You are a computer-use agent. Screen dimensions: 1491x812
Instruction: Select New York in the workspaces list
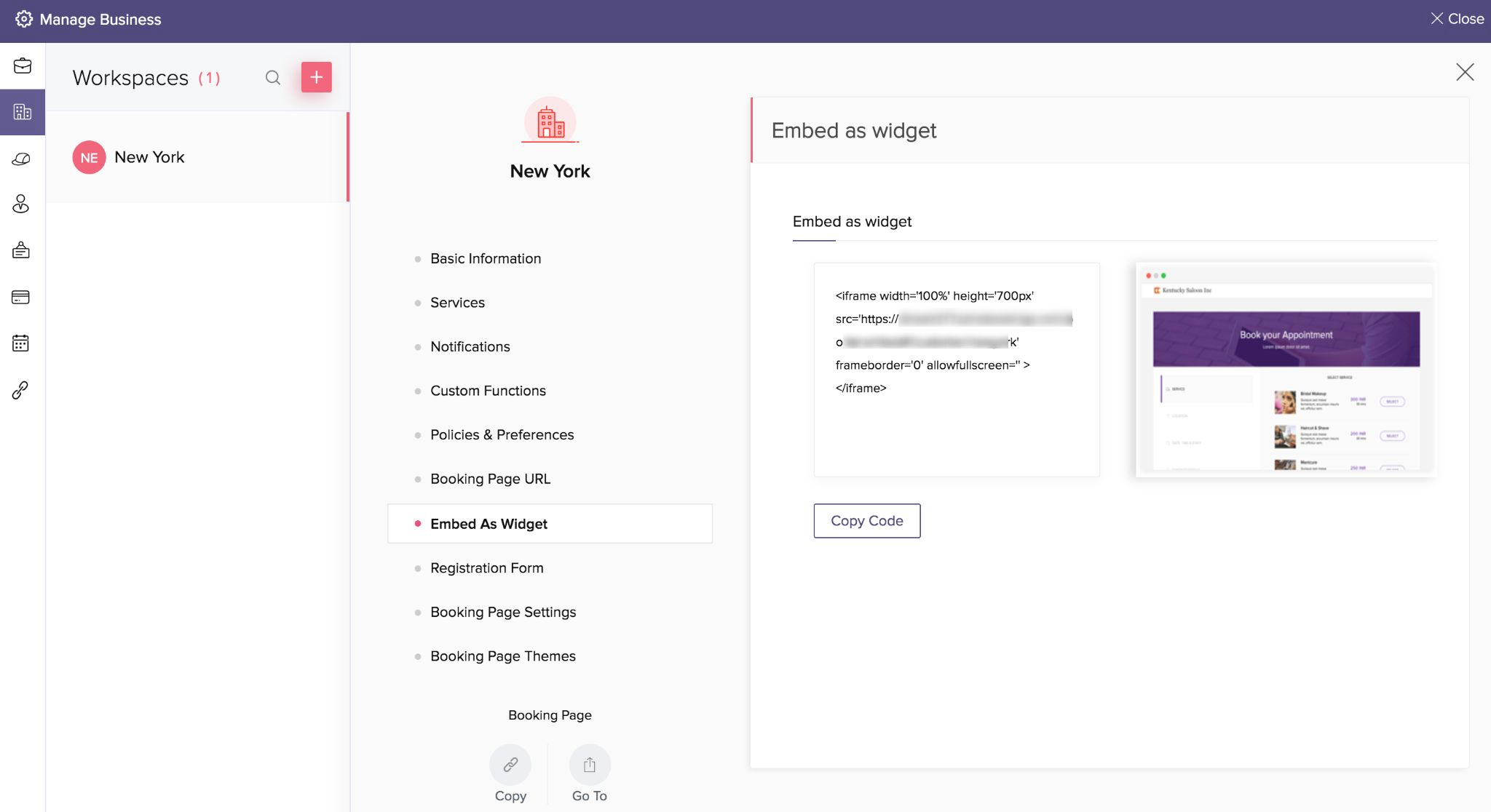point(149,157)
